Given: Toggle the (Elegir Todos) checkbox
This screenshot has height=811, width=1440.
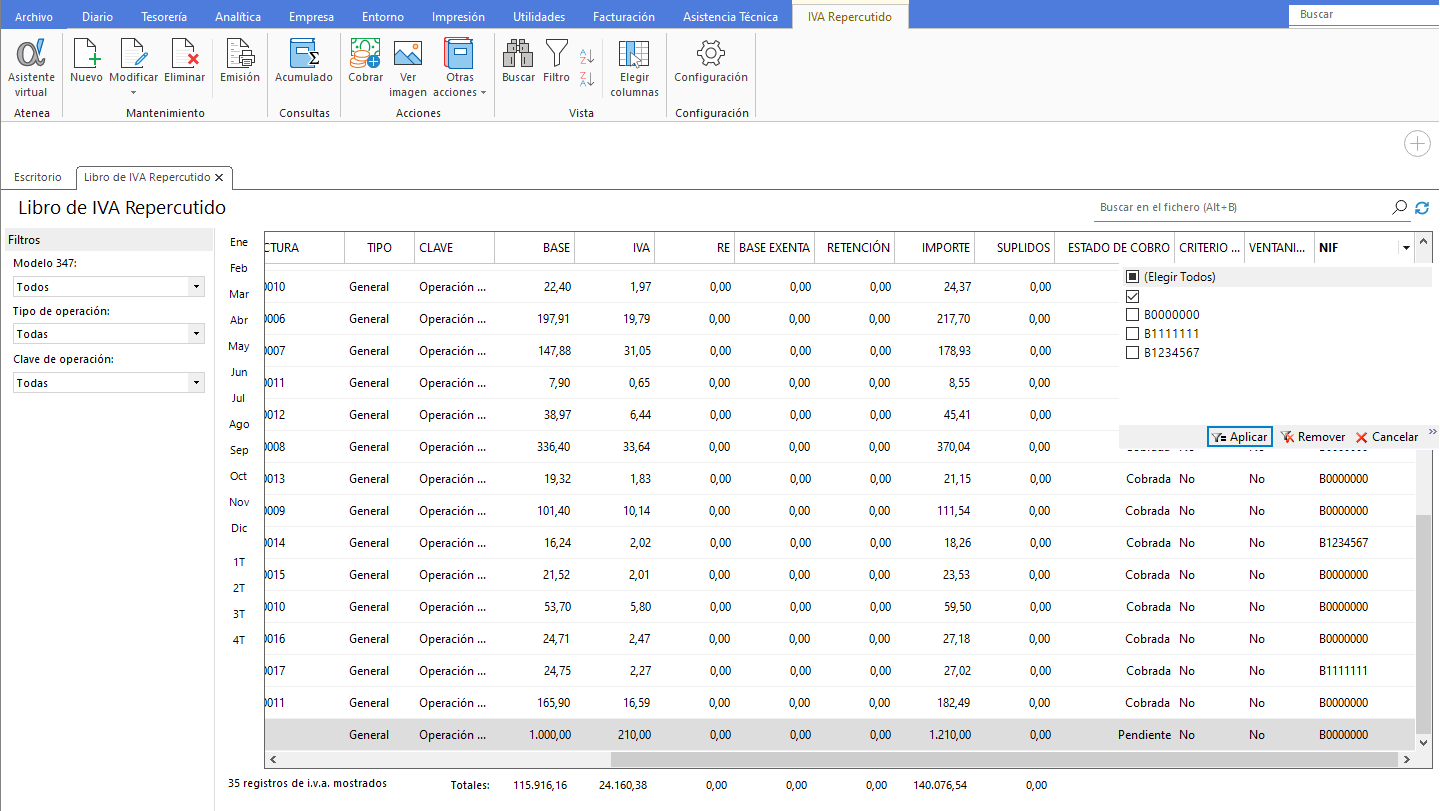Looking at the screenshot, I should (1132, 277).
